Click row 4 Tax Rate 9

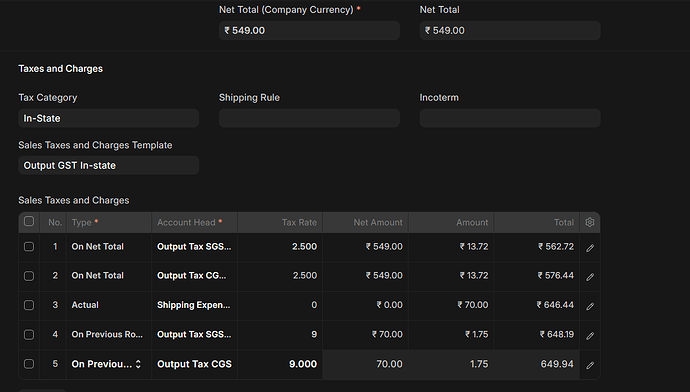point(314,334)
